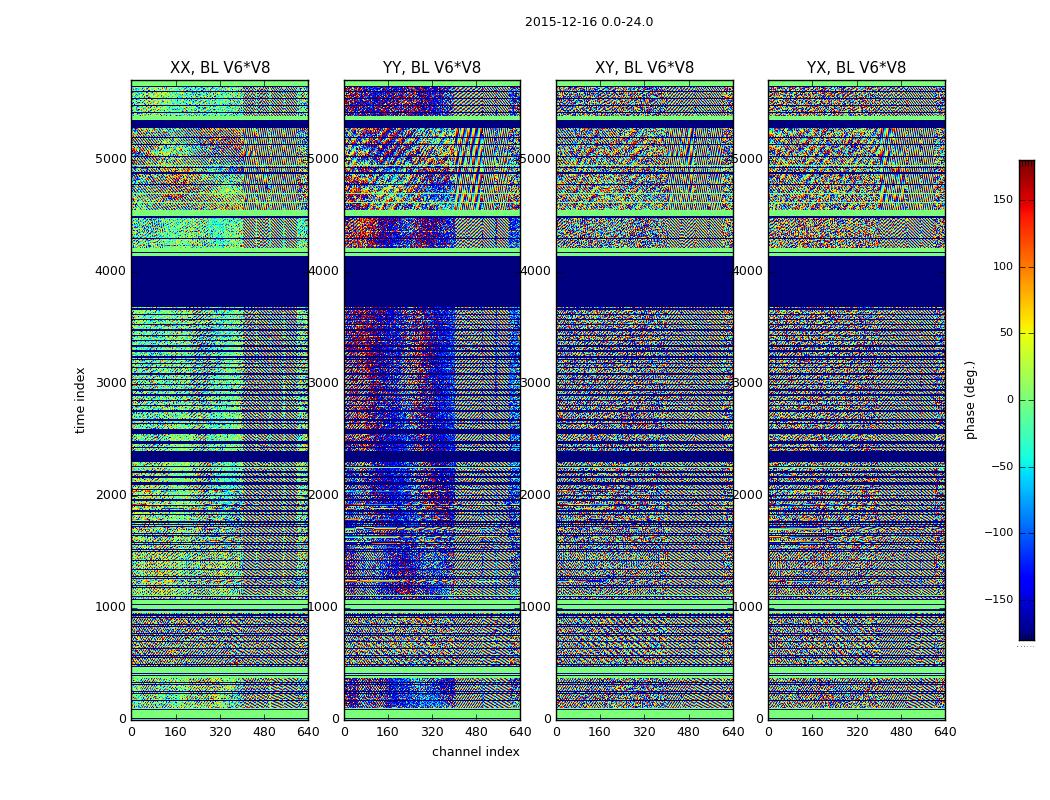Click the figure date title 2015-12-16 0.0-24.0
Screen dimensions: 1050x800
[x=588, y=22]
